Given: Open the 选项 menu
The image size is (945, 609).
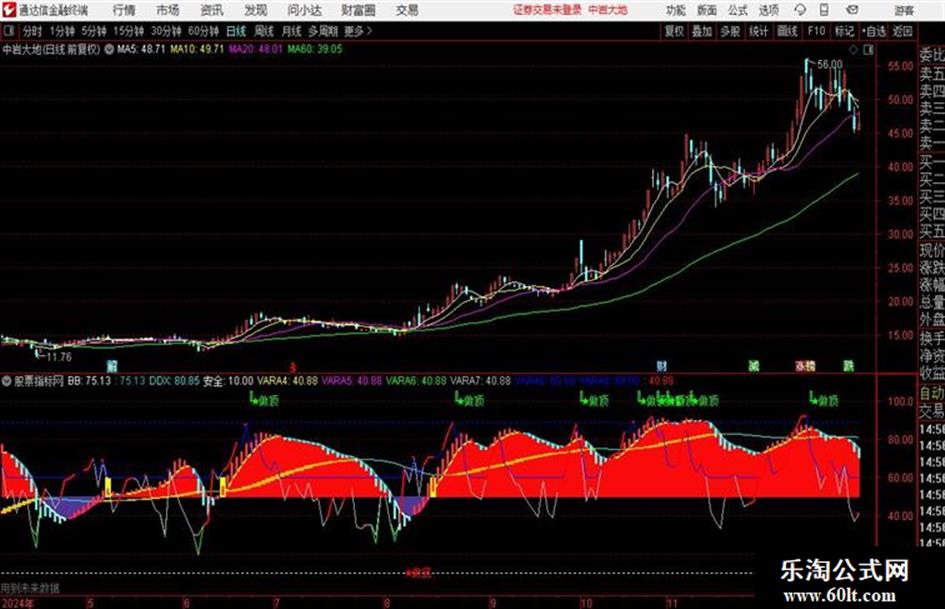Looking at the screenshot, I should click(768, 10).
